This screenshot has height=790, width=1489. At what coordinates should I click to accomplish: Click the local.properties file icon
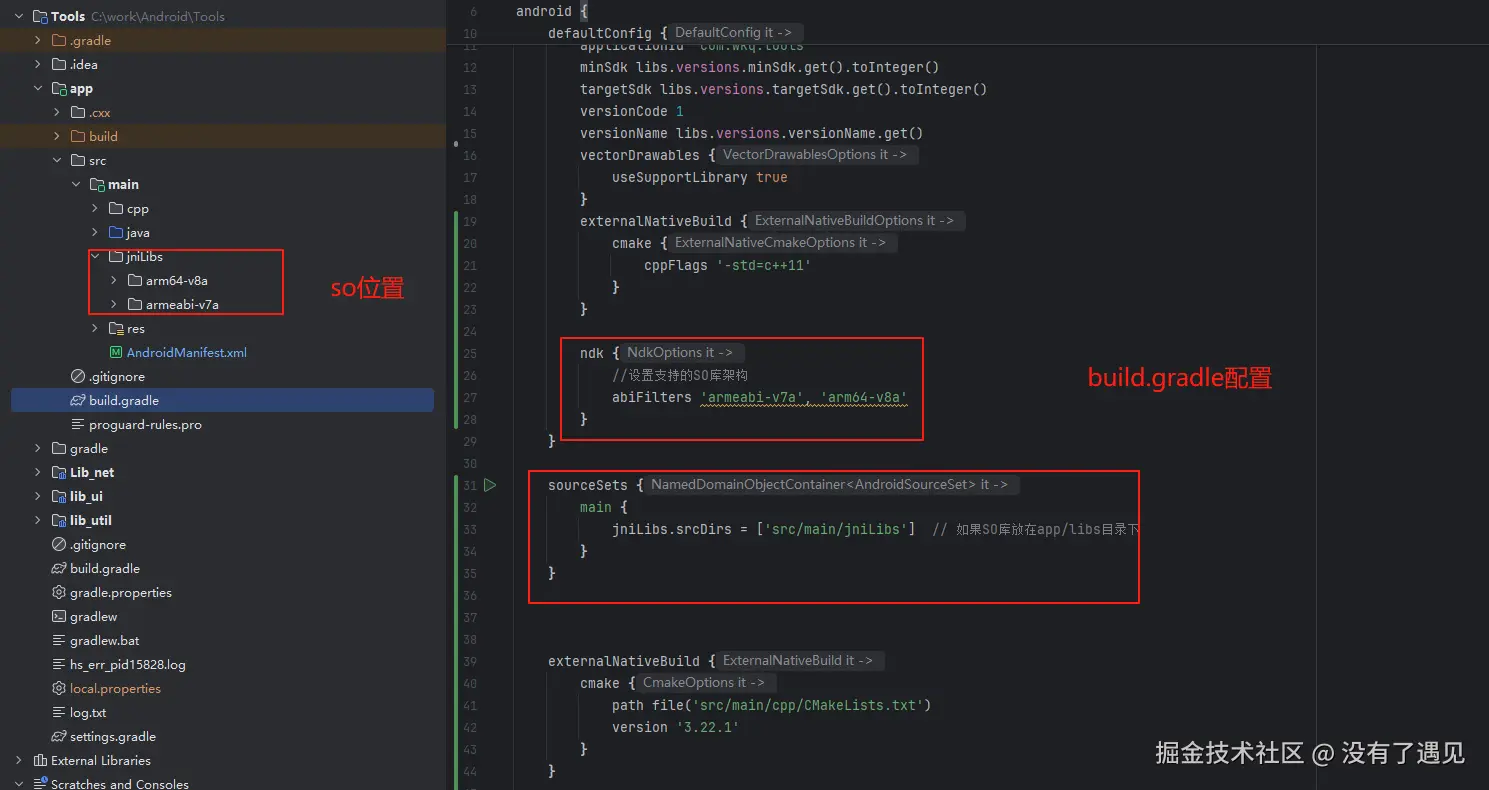[59, 688]
